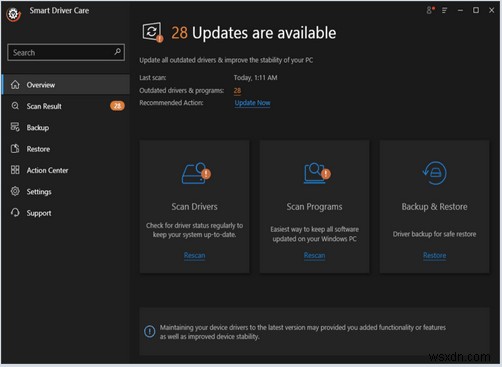Go to the Backup section
Viewport: 502px width, 367px height.
pyautogui.click(x=66, y=127)
